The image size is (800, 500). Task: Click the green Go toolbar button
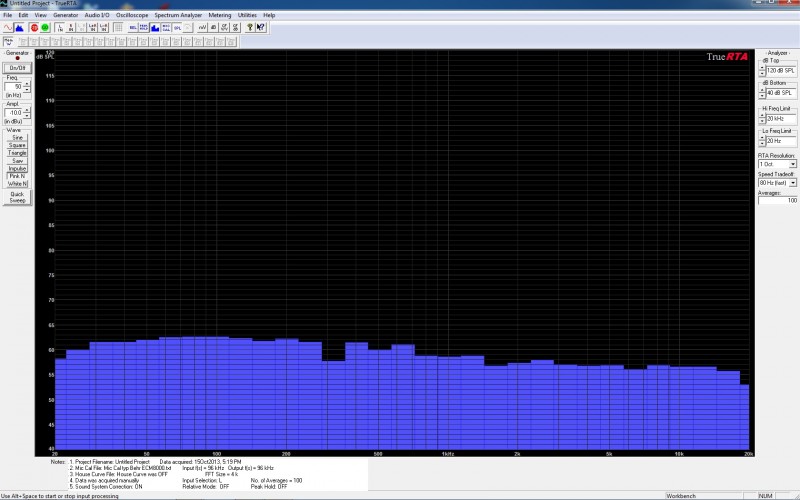point(45,28)
